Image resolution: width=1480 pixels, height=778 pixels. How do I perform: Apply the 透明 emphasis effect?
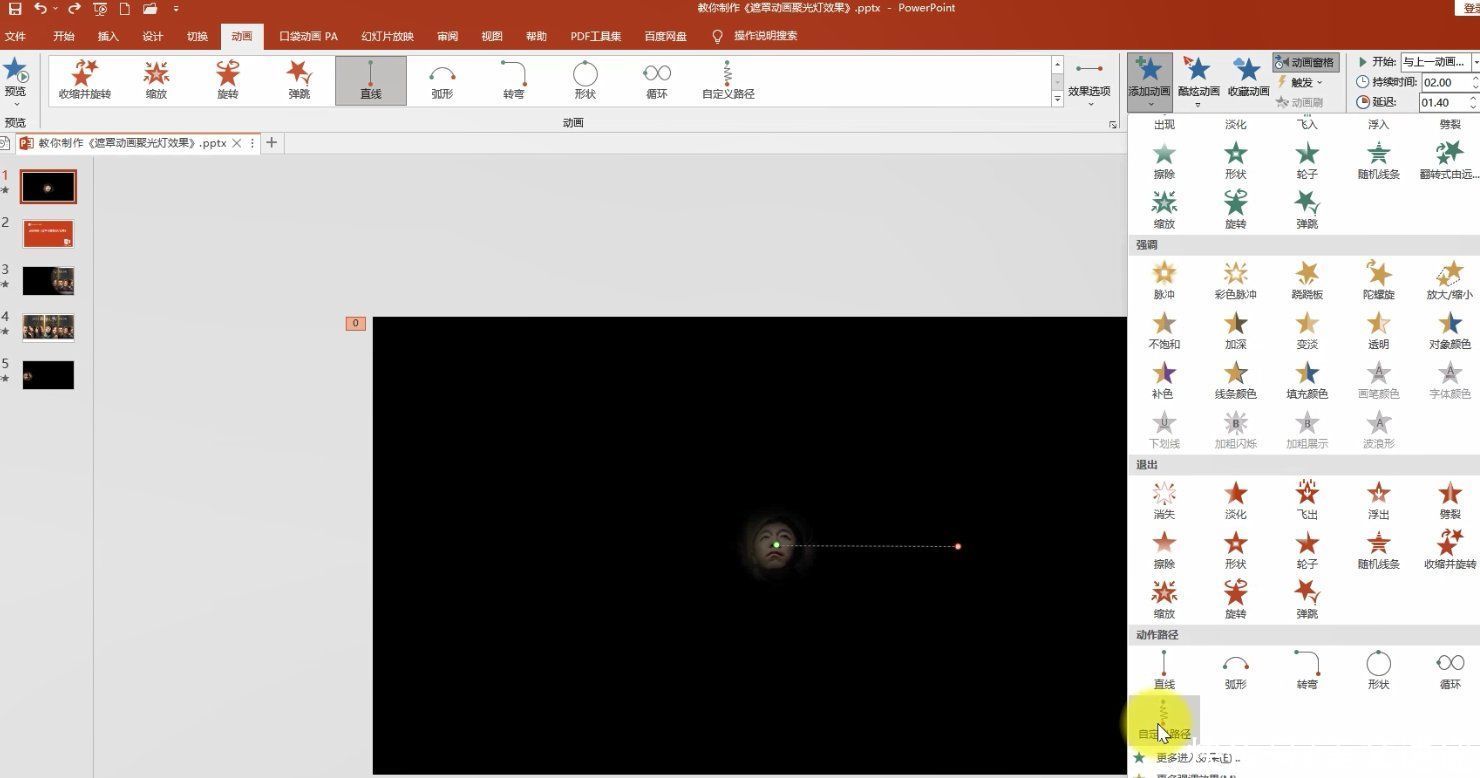click(x=1378, y=330)
